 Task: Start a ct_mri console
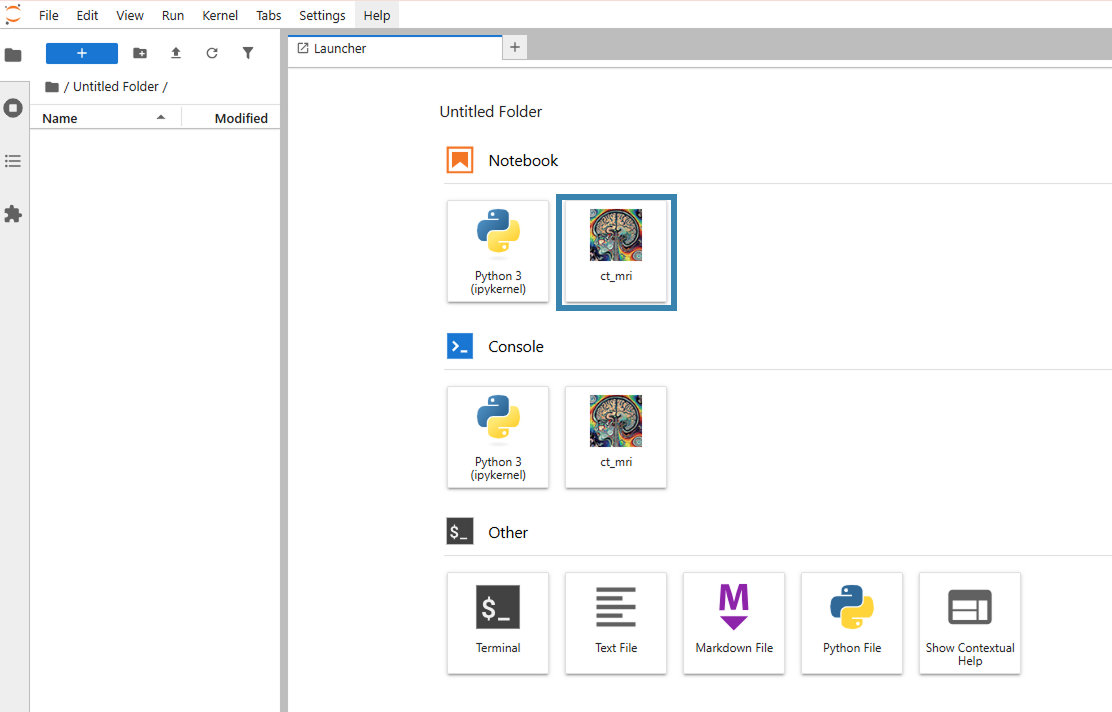click(616, 437)
